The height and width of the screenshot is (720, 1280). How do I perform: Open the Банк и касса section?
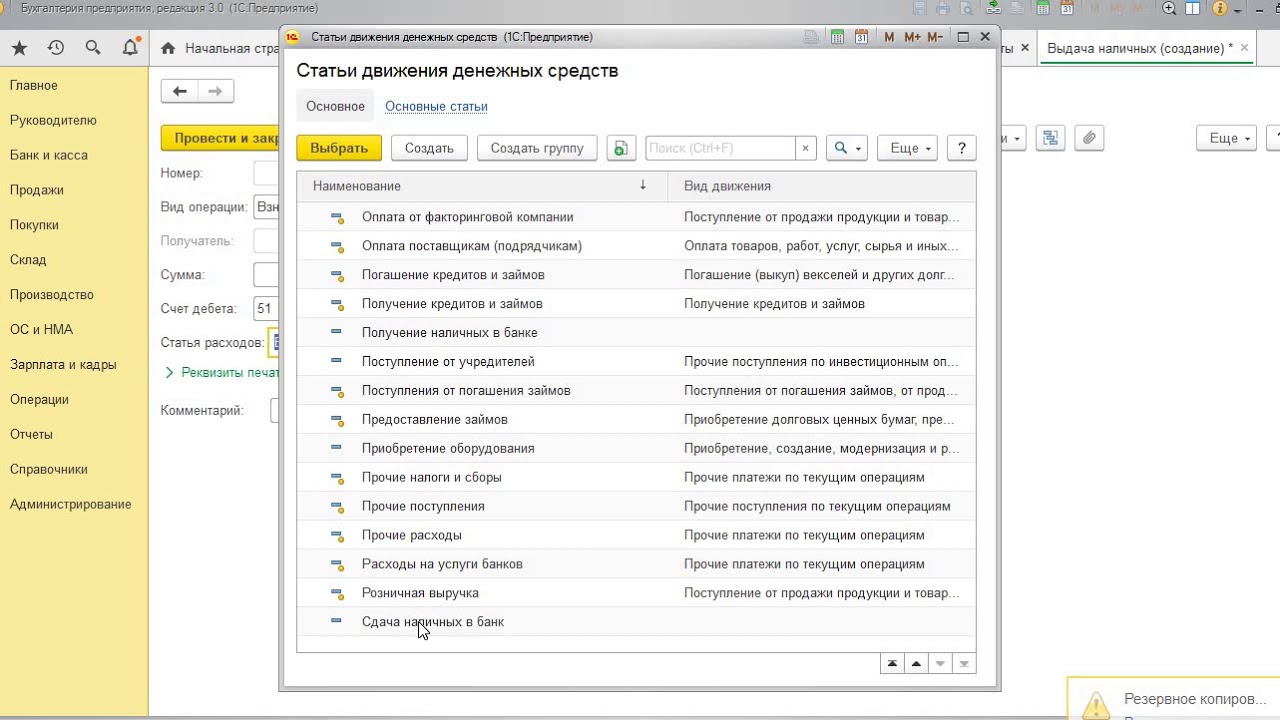[49, 155]
